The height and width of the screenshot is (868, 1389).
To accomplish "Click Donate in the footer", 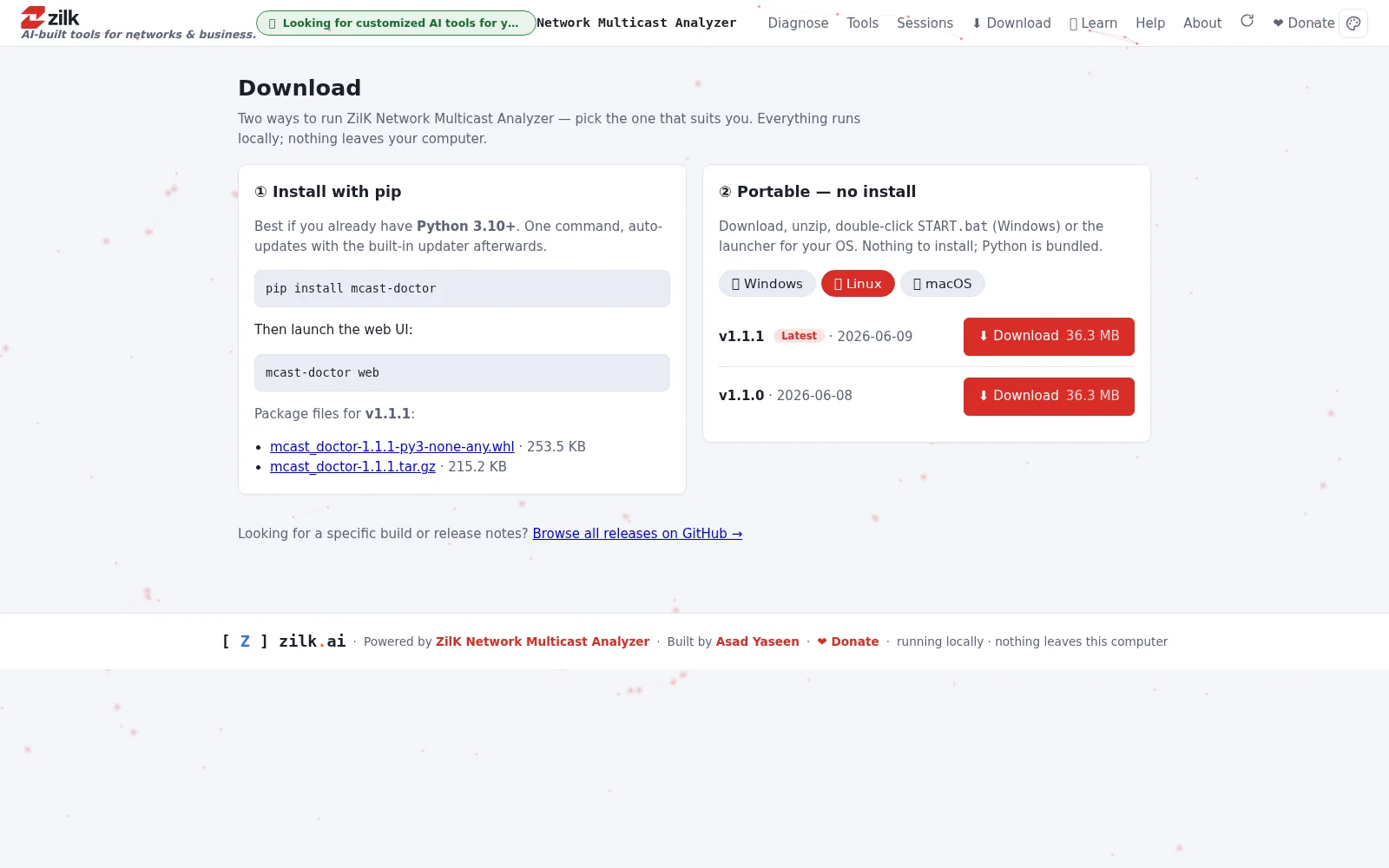I will (x=848, y=641).
